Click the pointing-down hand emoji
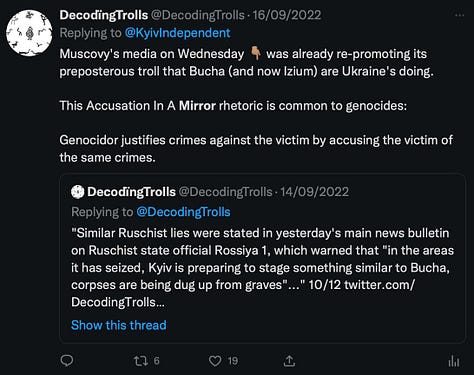This screenshot has height=375, width=474. tap(256, 54)
